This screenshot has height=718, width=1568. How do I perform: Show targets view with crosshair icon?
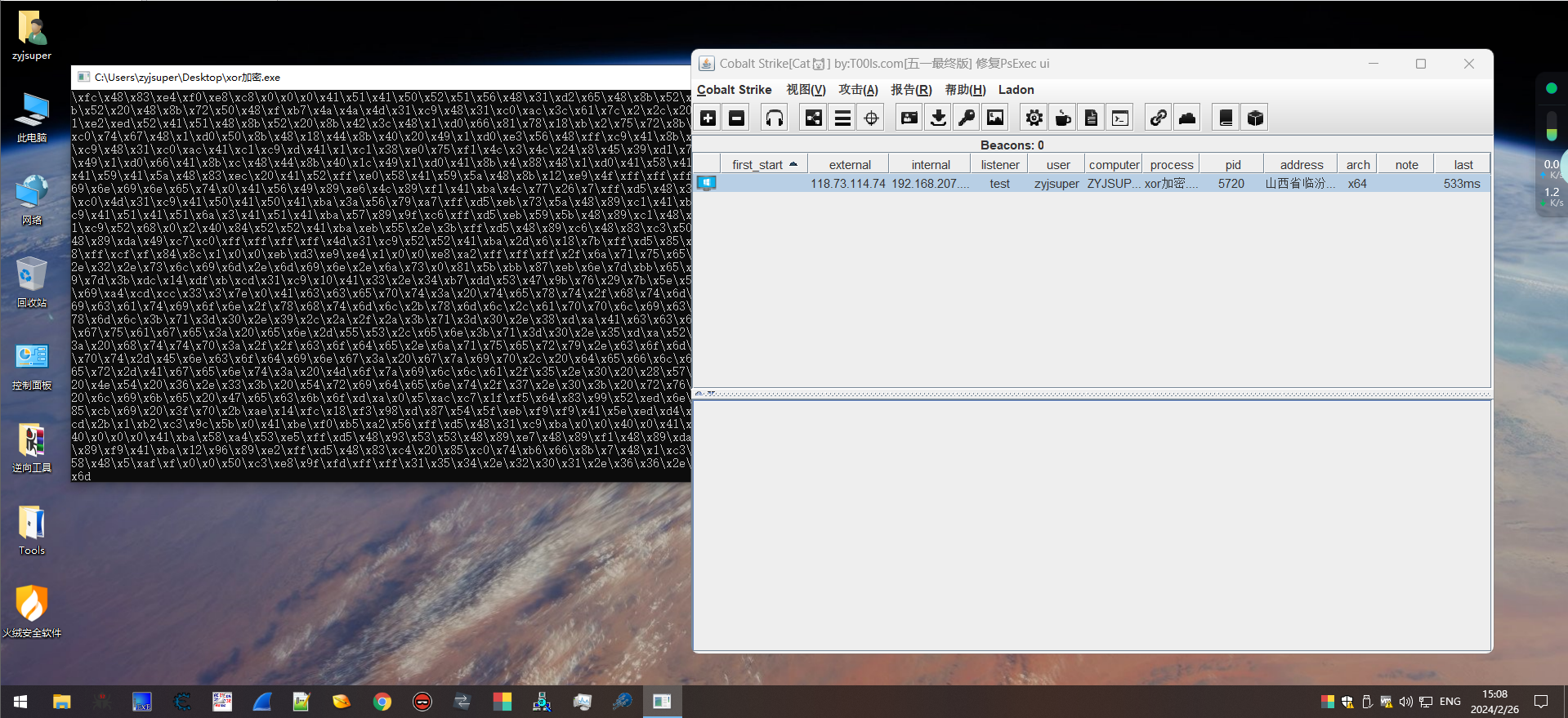coord(872,118)
